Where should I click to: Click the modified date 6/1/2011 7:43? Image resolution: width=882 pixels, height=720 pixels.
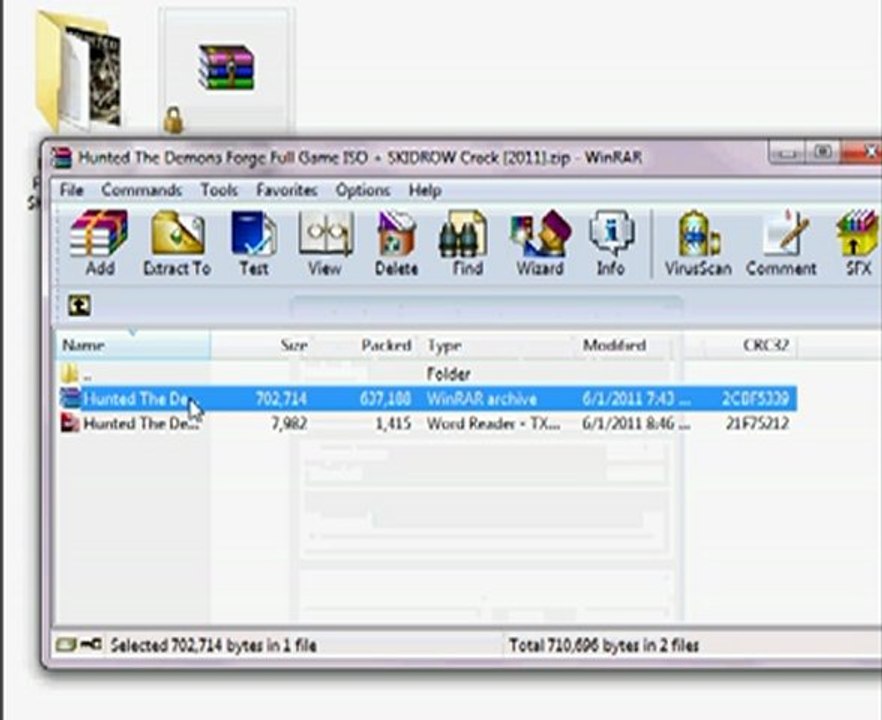pyautogui.click(x=636, y=399)
